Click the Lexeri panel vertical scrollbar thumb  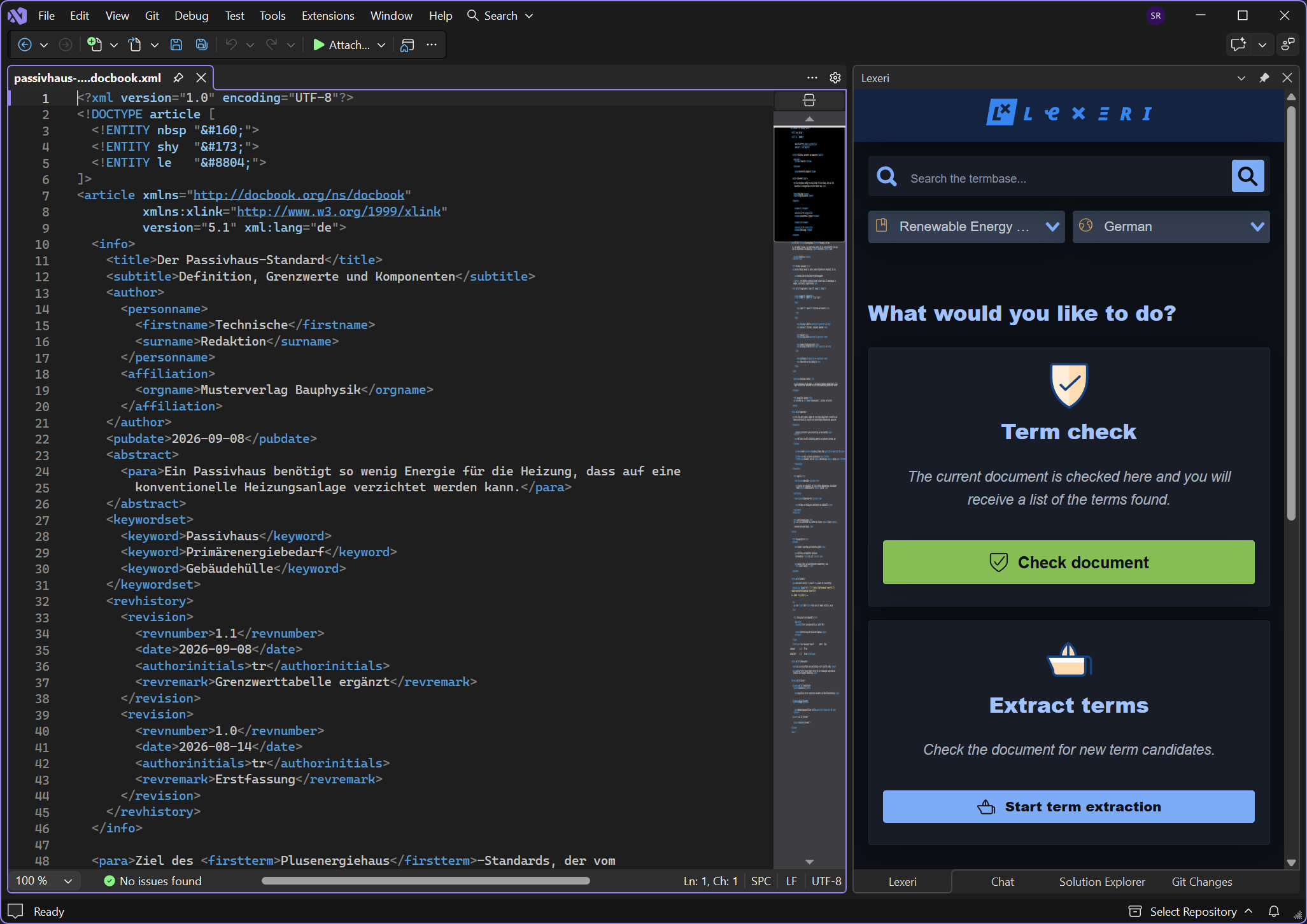click(1291, 312)
